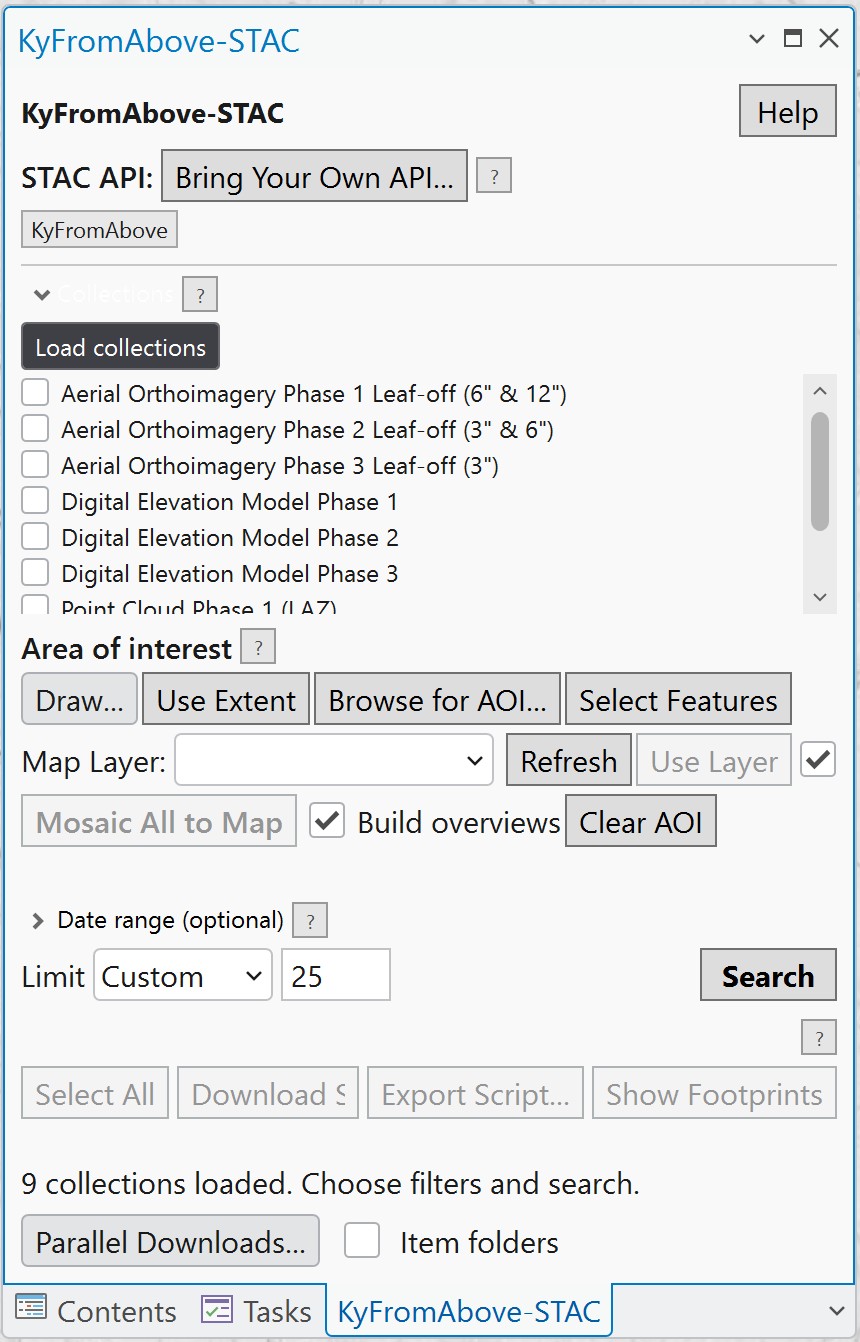The image size is (860, 1342).
Task: Click the Limit value field showing 25
Action: [x=336, y=975]
